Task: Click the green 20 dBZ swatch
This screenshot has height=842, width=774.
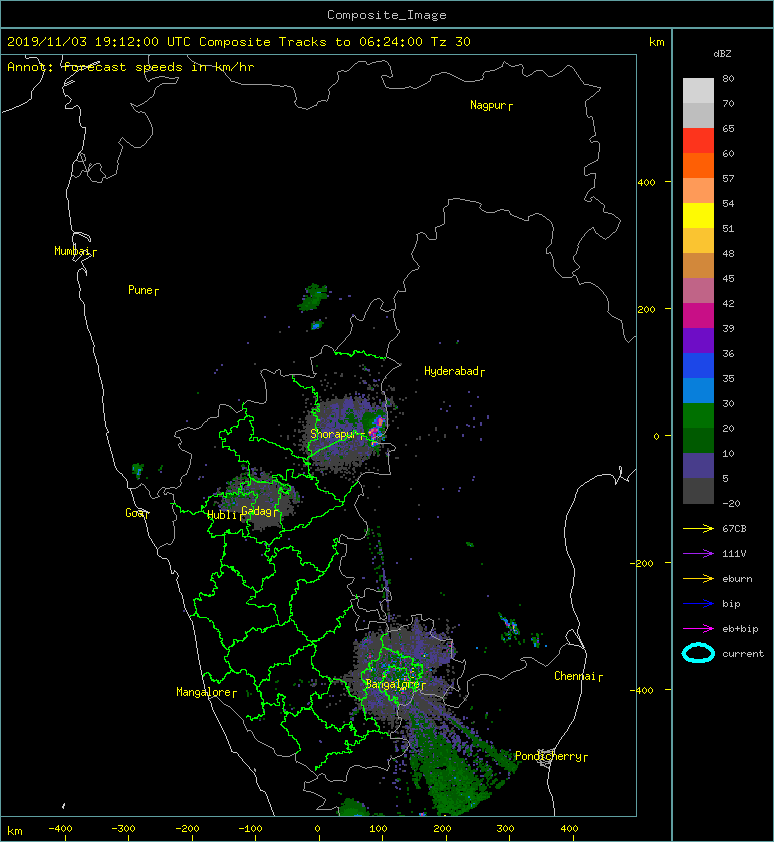Action: [x=698, y=415]
